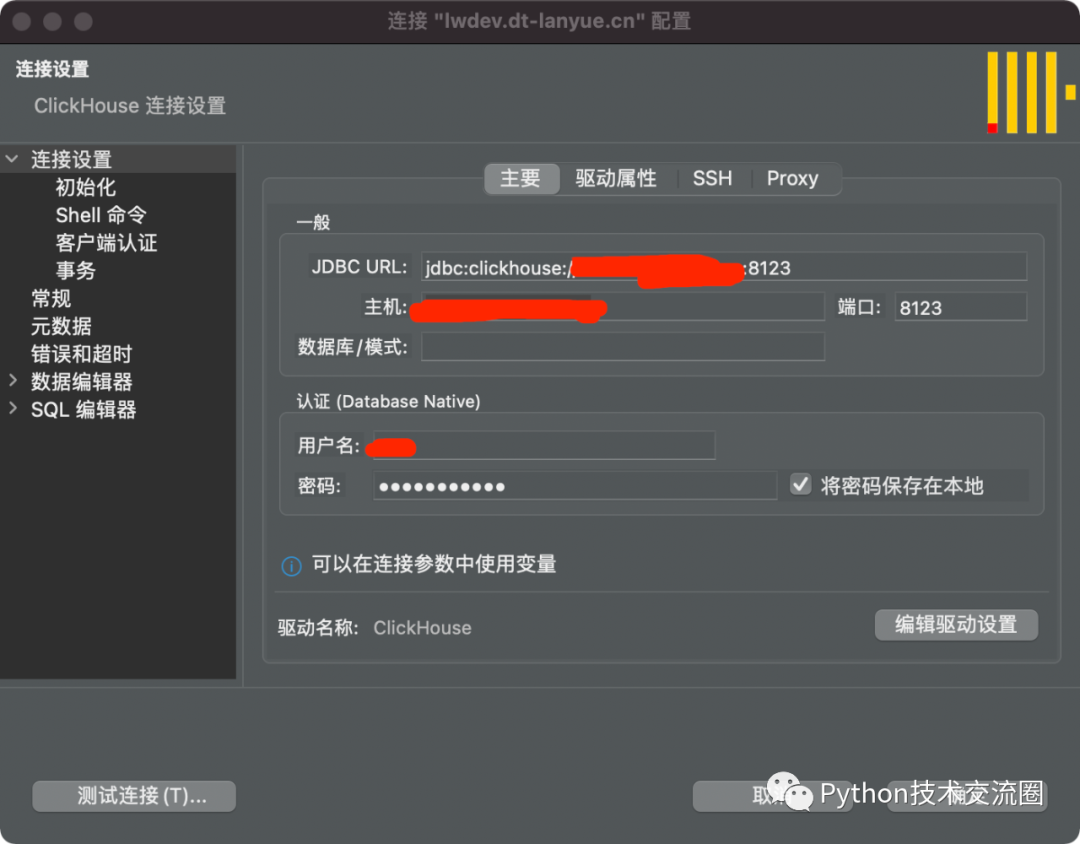This screenshot has height=844, width=1080.
Task: Click the 测试连接 (T)... button
Action: [x=134, y=796]
